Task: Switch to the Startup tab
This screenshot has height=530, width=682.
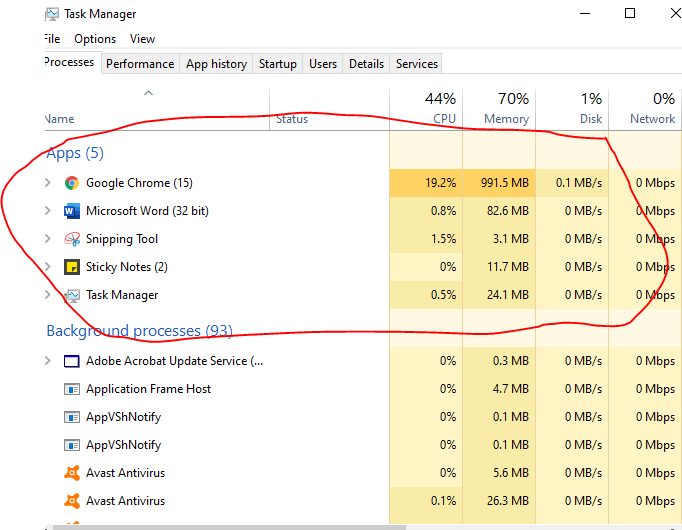Action: pyautogui.click(x=277, y=64)
